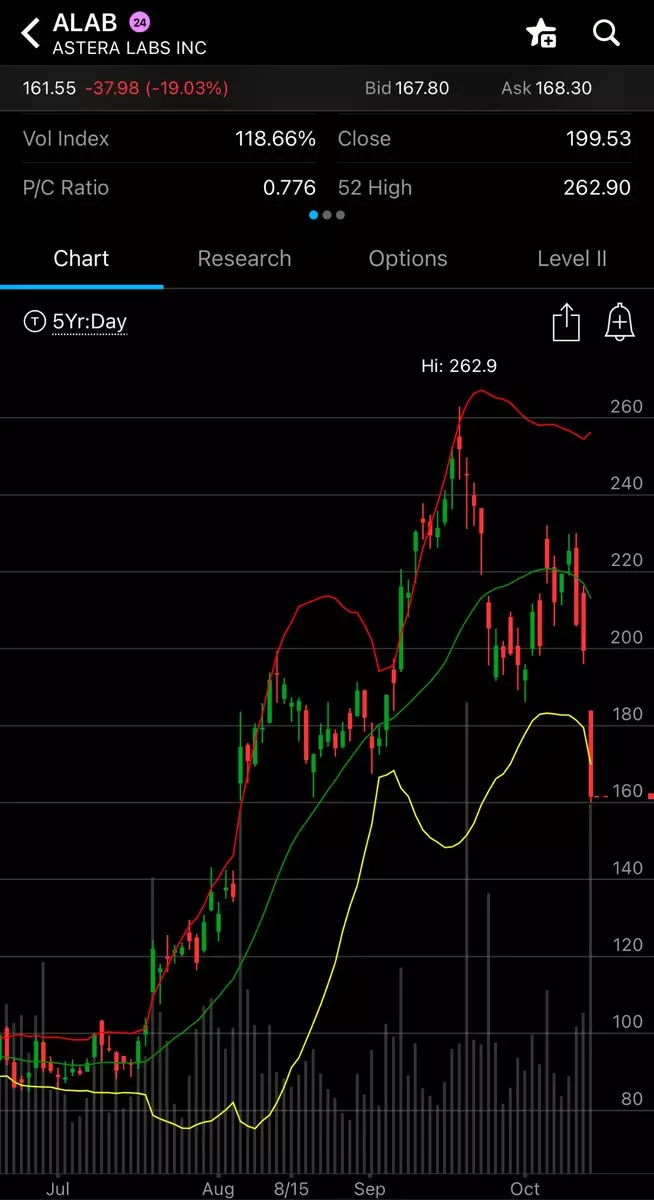
Task: Set a price alert with bell icon
Action: pos(620,323)
